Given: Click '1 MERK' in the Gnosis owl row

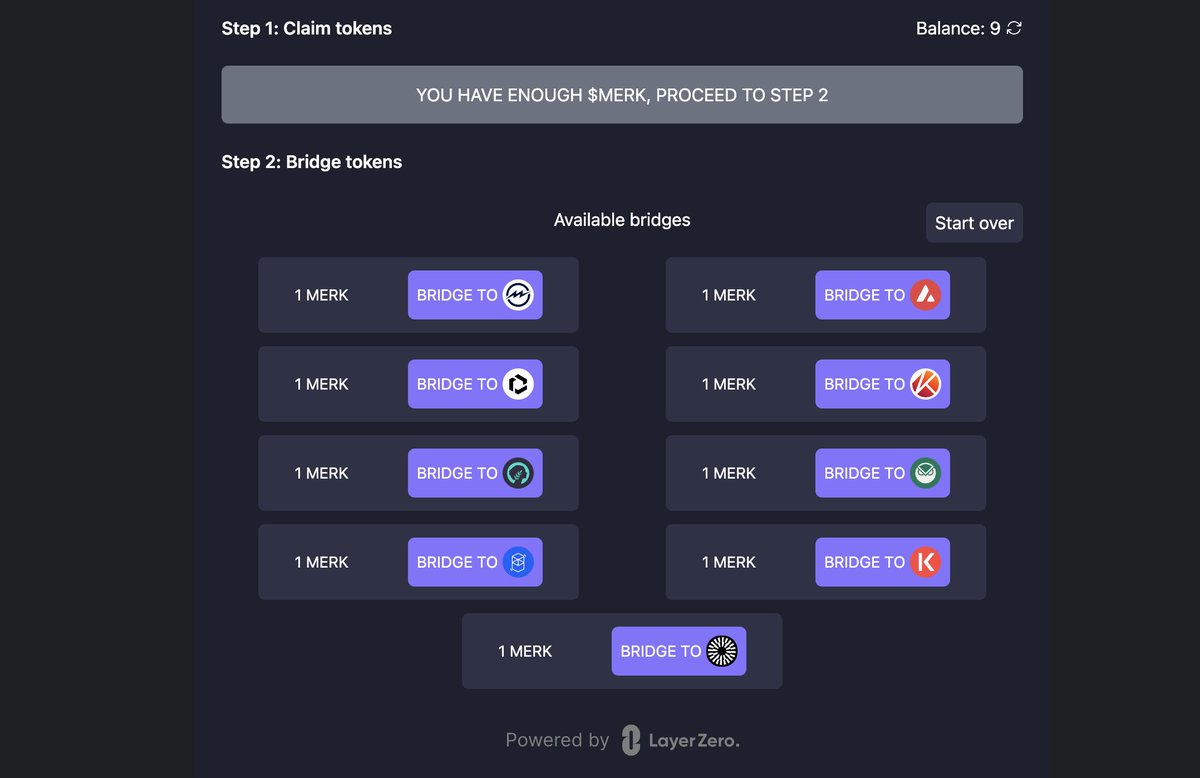Looking at the screenshot, I should click(729, 473).
